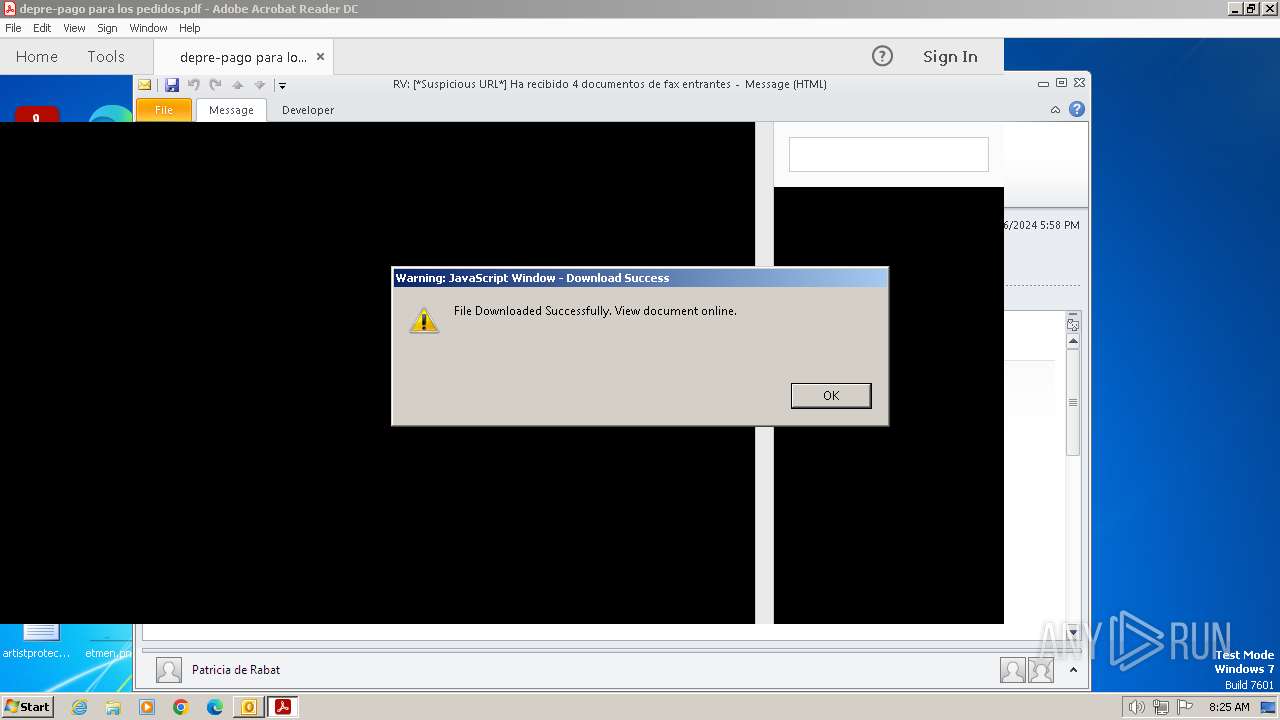
Task: Click the volume speaker icon in system tray
Action: click(1136, 707)
